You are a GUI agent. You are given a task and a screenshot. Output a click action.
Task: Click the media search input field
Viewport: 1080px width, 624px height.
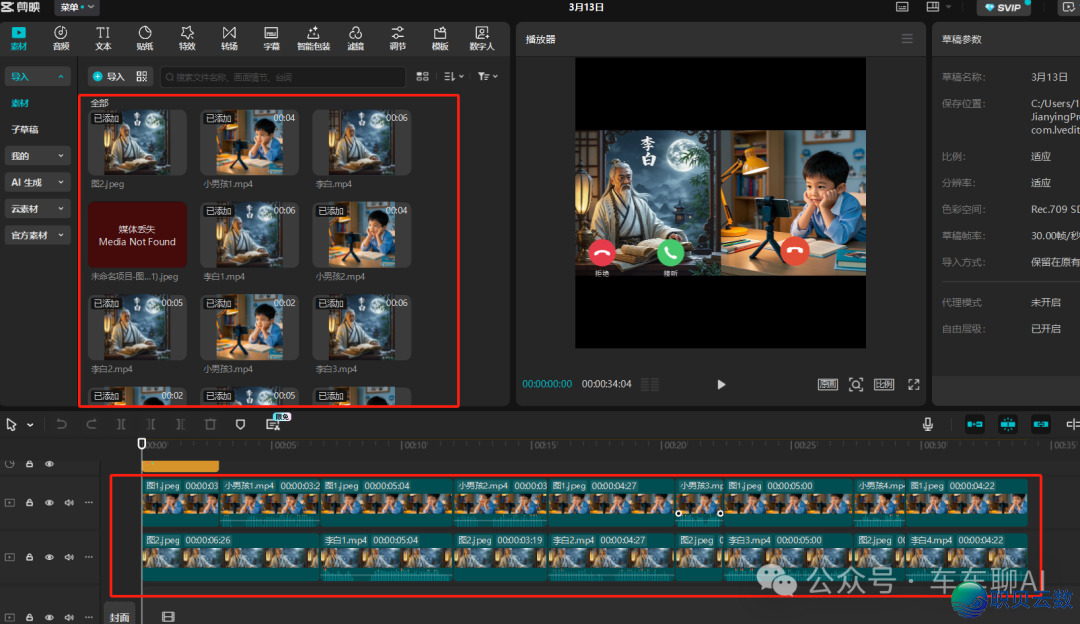(283, 77)
